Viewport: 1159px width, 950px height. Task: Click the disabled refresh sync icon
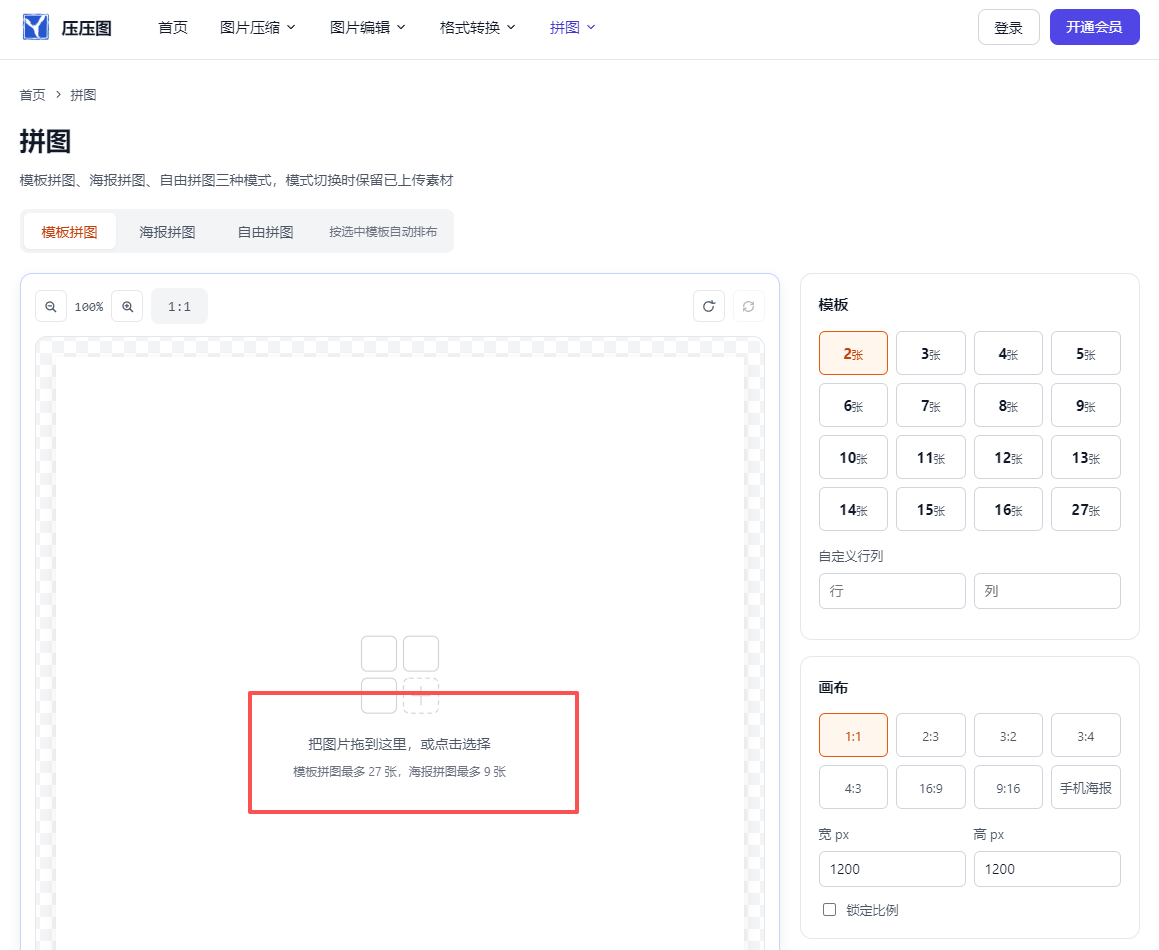point(749,306)
